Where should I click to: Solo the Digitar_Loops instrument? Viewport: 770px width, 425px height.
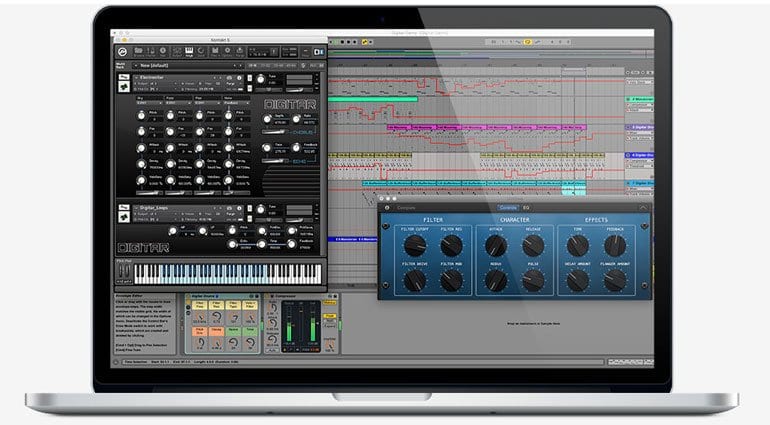[249, 208]
